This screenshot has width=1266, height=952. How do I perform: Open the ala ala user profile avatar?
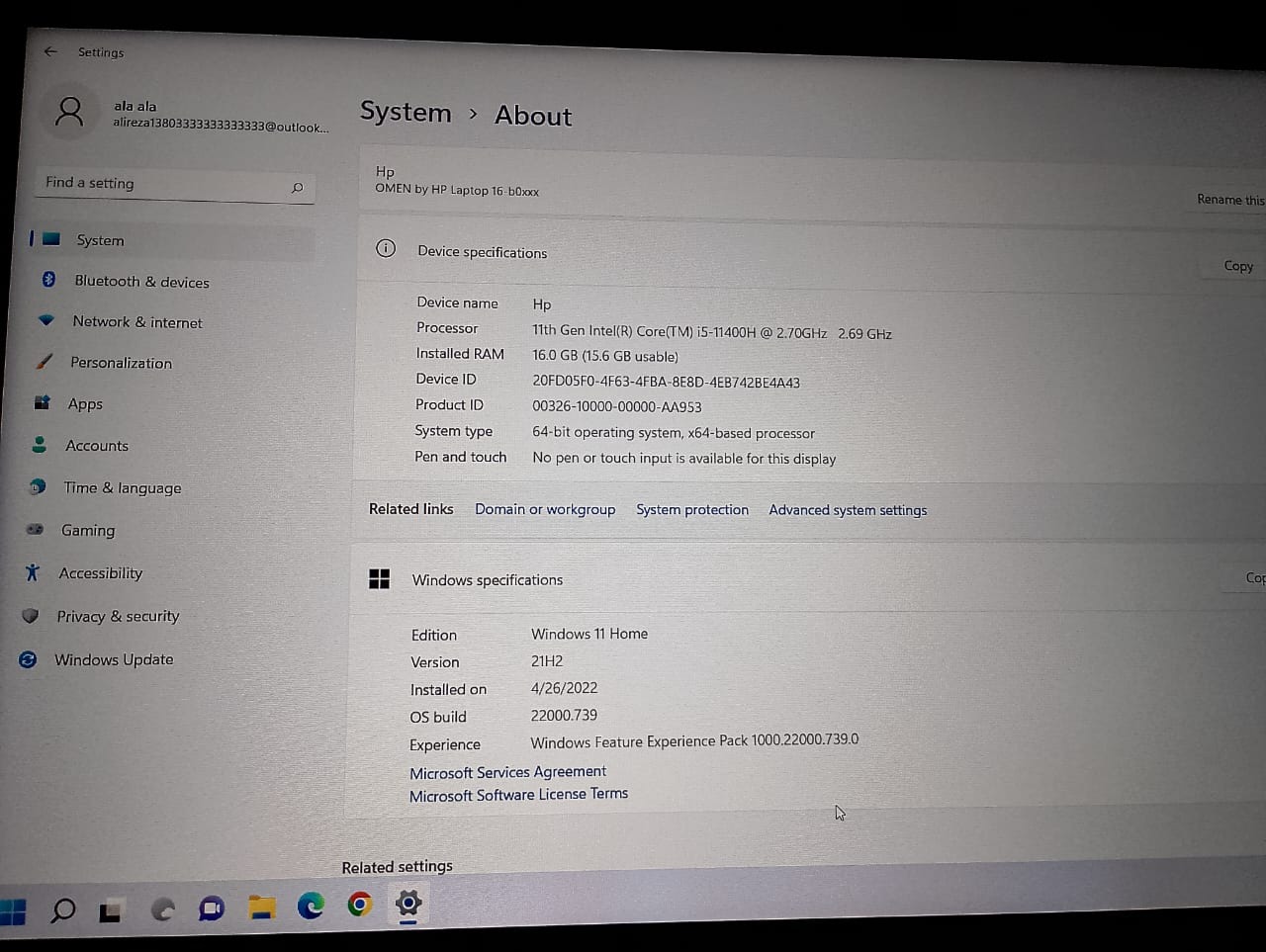pyautogui.click(x=69, y=112)
